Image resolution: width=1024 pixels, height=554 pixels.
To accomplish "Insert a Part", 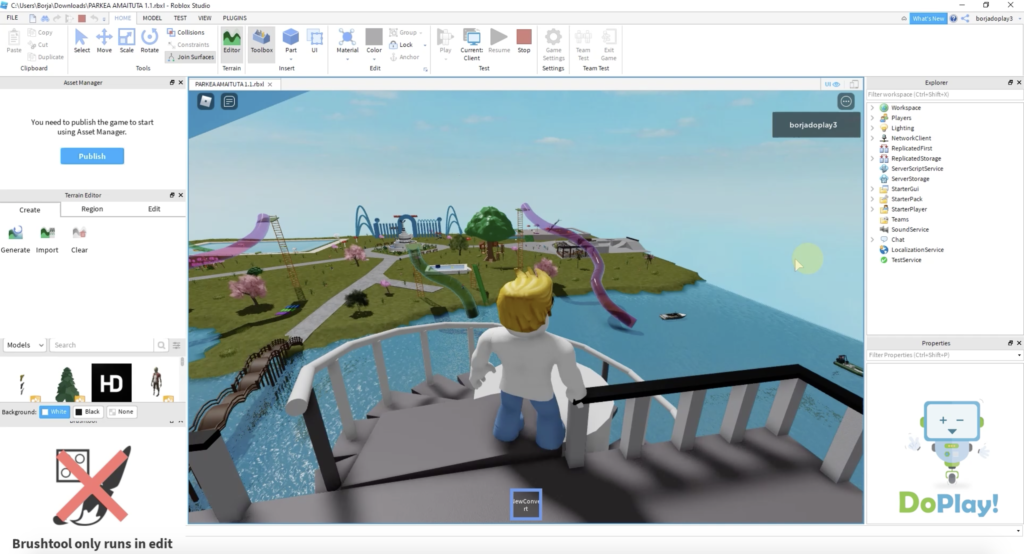I will coord(291,41).
